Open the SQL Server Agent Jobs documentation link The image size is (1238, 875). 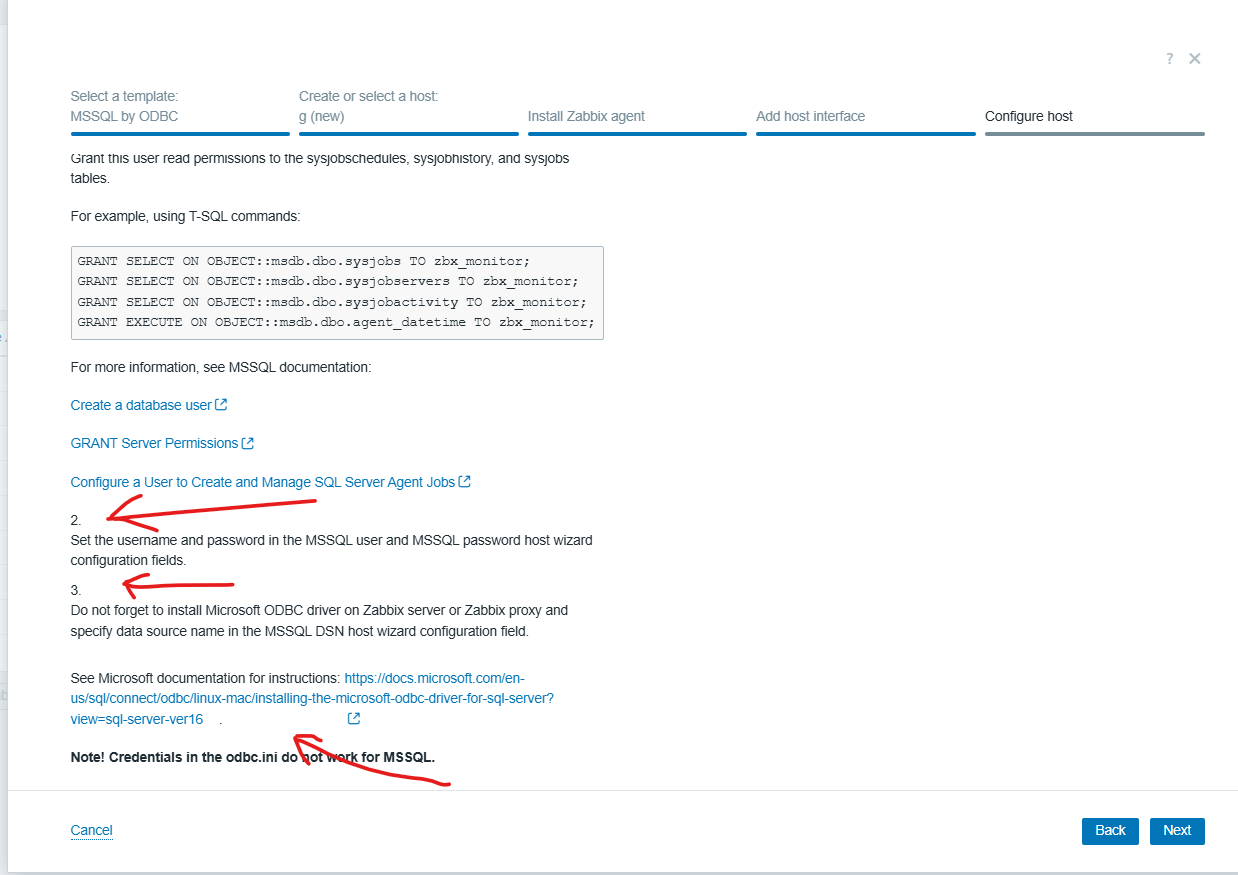click(270, 482)
